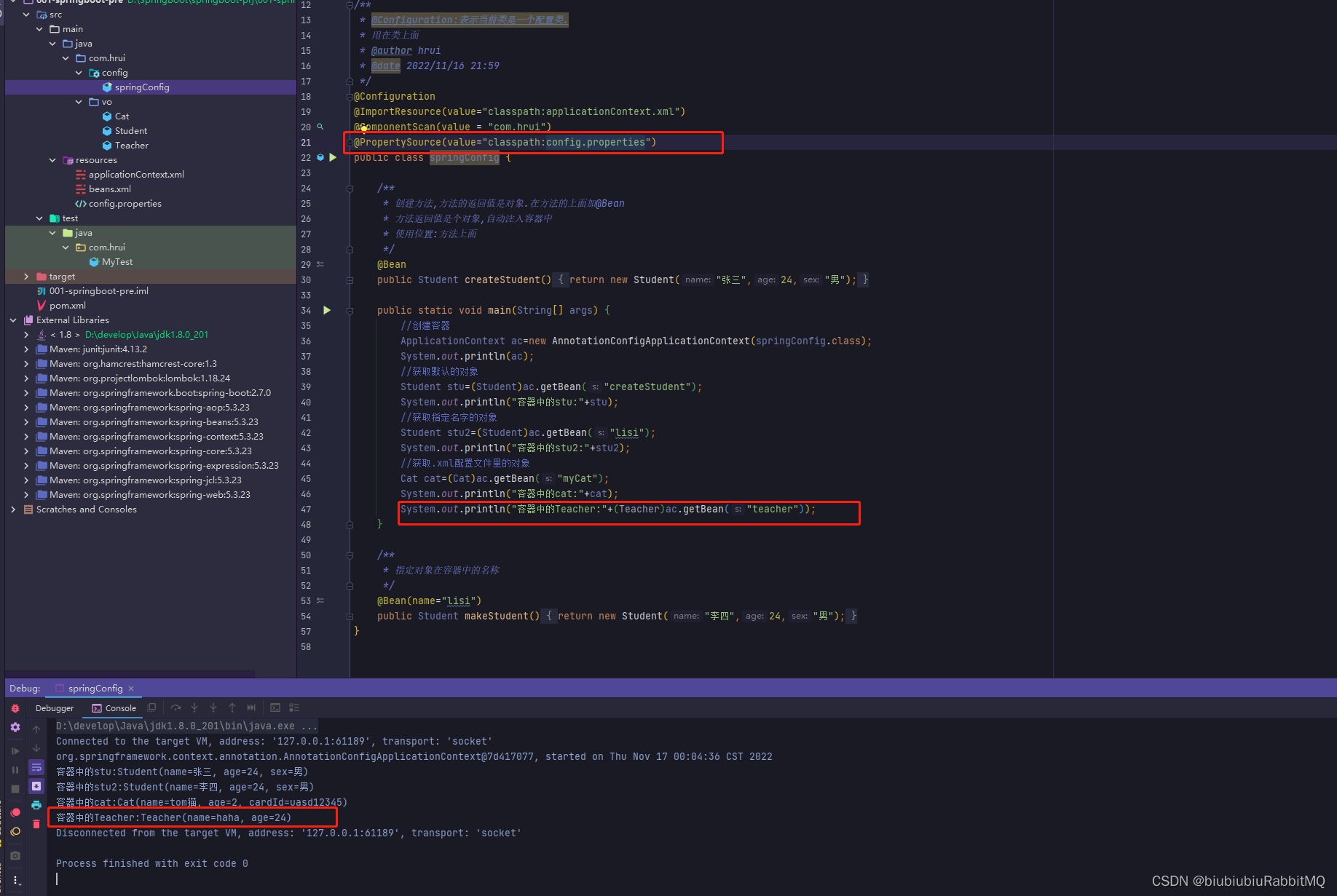Click the Step Into icon
The width and height of the screenshot is (1337, 896).
pos(194,707)
